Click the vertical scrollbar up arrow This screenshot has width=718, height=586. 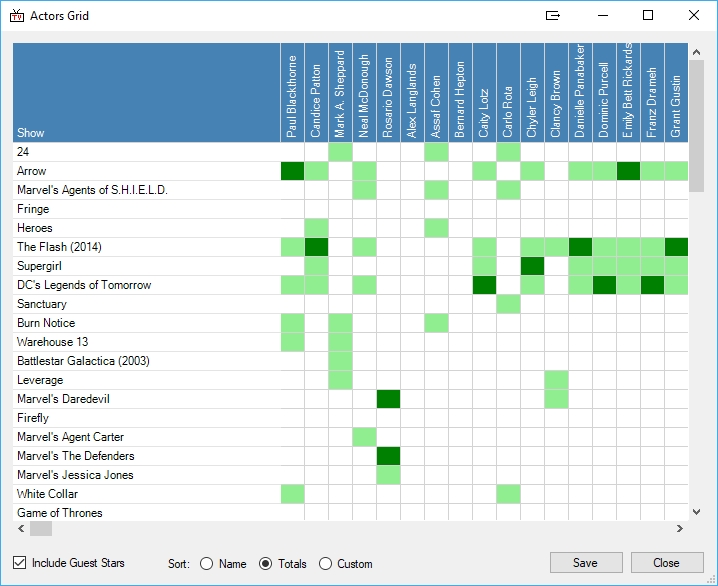696,52
